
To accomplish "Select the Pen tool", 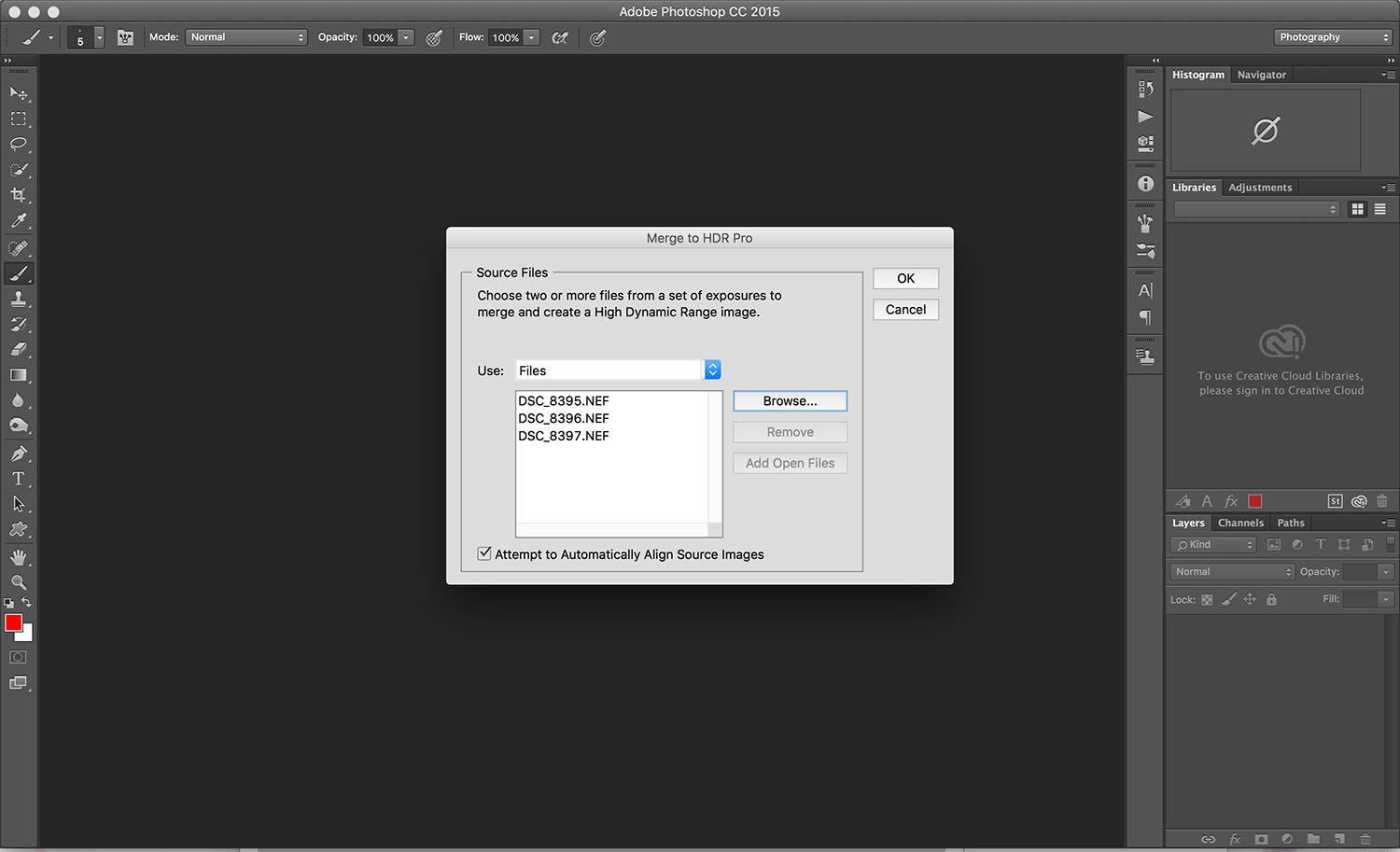I will (19, 454).
